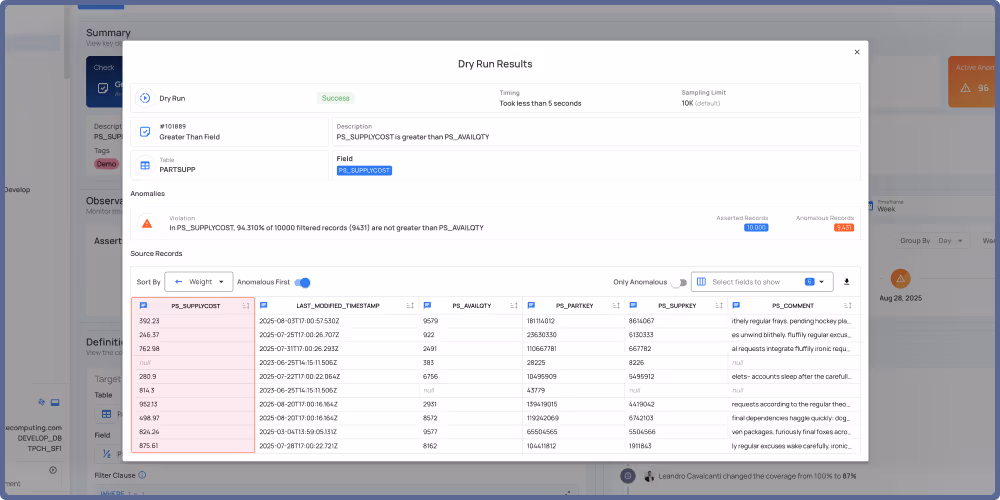Click the cell value 392.23
1000x500 pixels.
147,321
